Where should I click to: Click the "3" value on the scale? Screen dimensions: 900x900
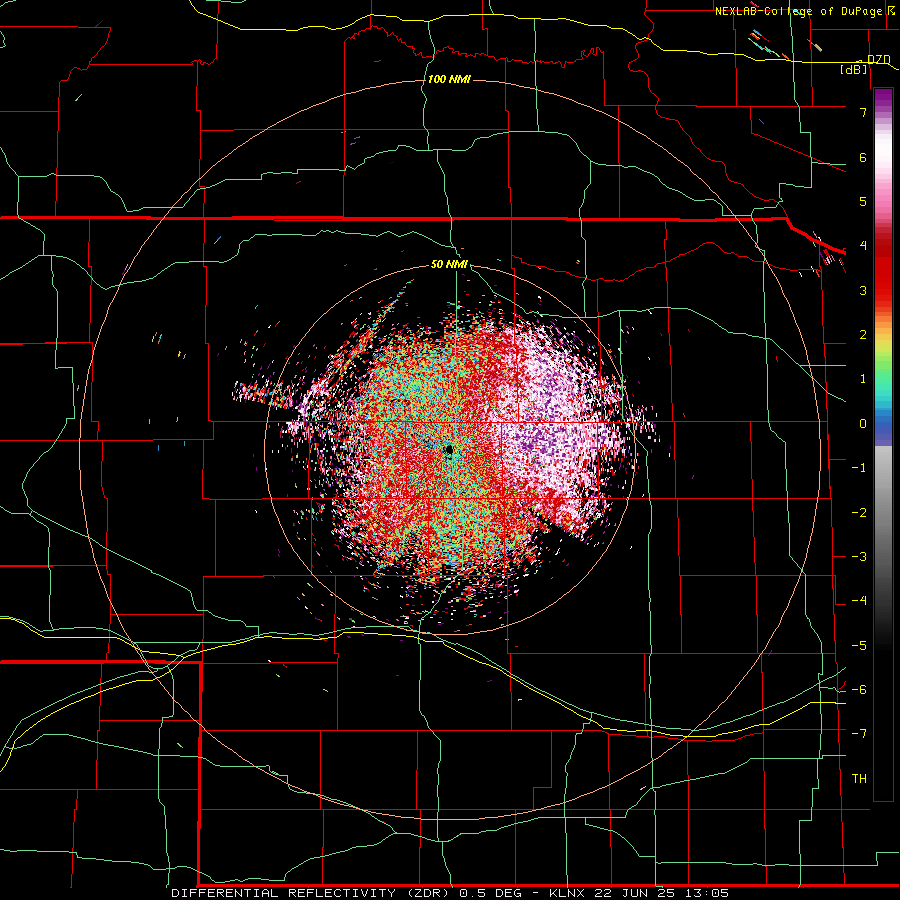pos(863,290)
